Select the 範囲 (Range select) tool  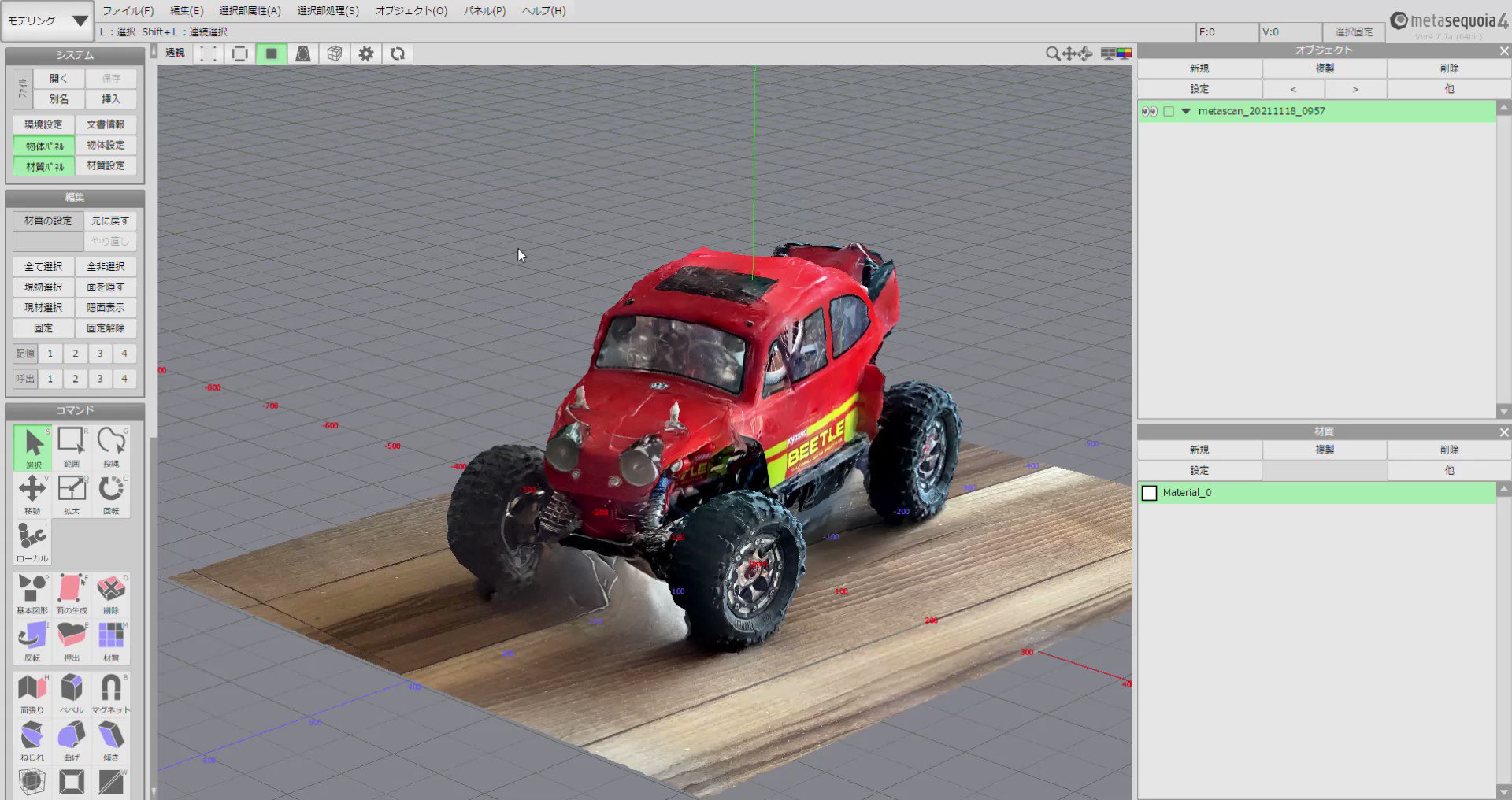tap(72, 447)
